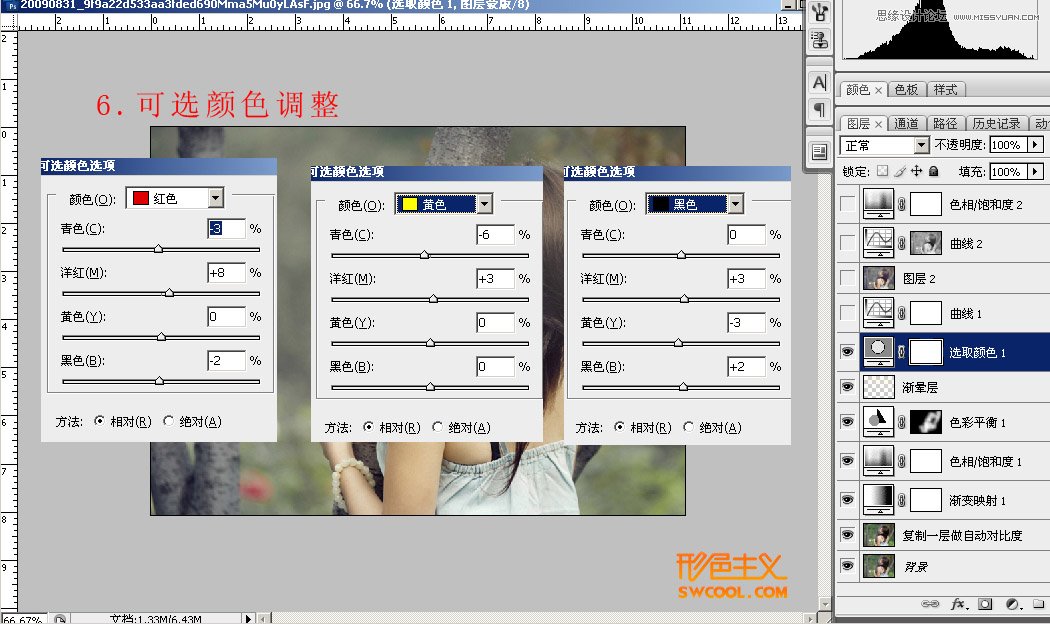The image size is (1050, 624).
Task: Enable lock transparent pixels in Layers panel
Action: tap(883, 170)
